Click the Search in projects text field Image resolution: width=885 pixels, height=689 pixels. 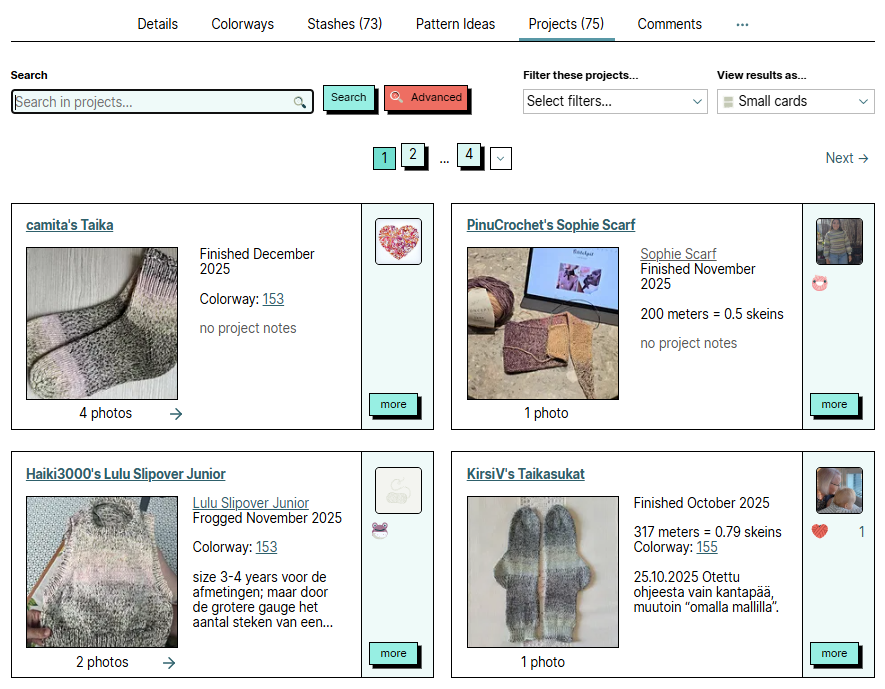click(150, 102)
